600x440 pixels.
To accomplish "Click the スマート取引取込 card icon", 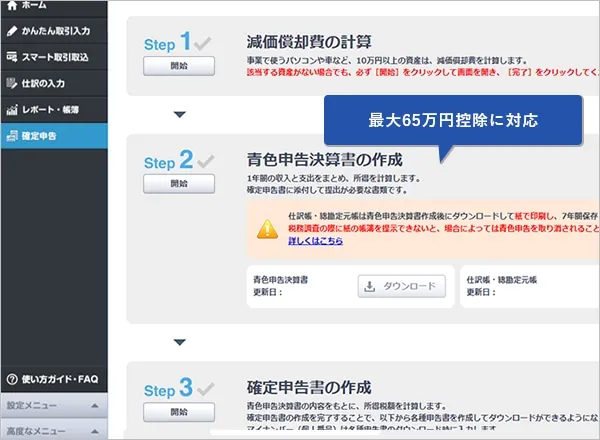I will point(12,57).
